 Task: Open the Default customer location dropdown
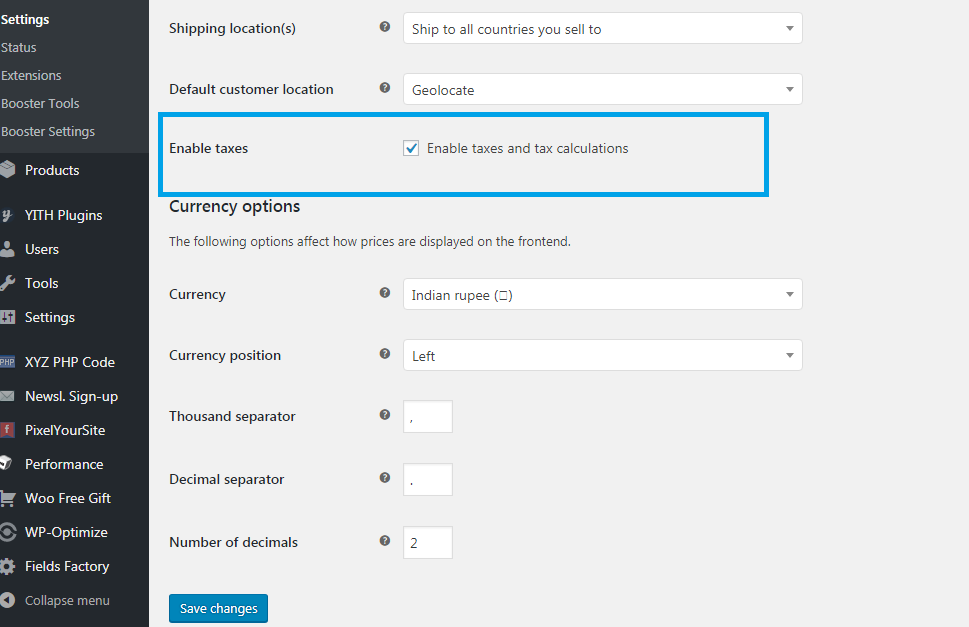coord(603,89)
